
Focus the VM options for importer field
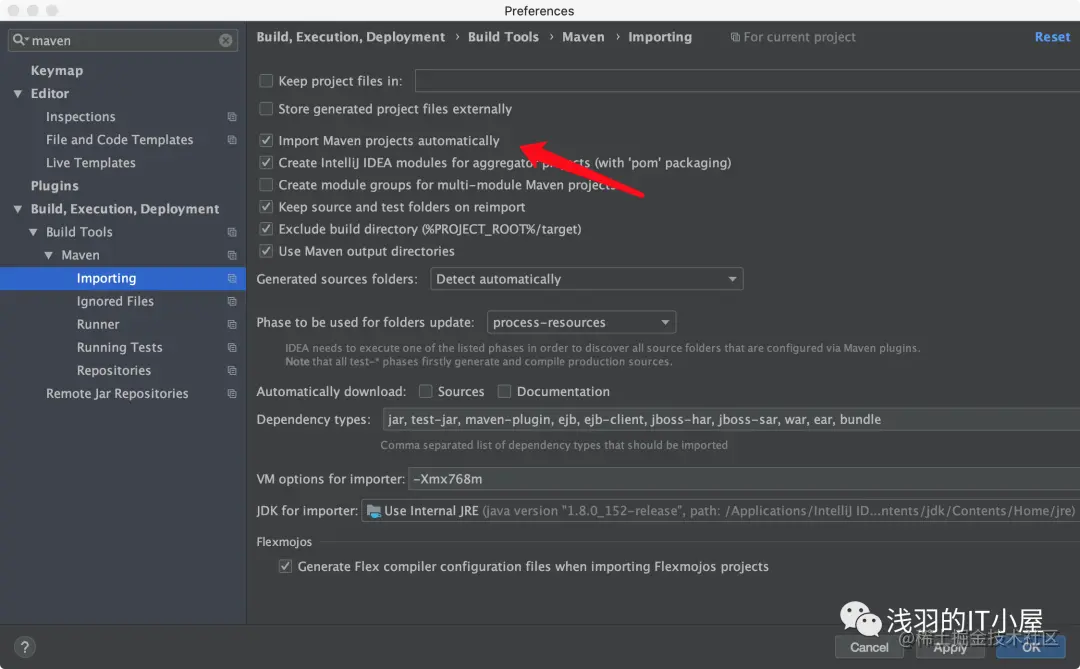(744, 479)
